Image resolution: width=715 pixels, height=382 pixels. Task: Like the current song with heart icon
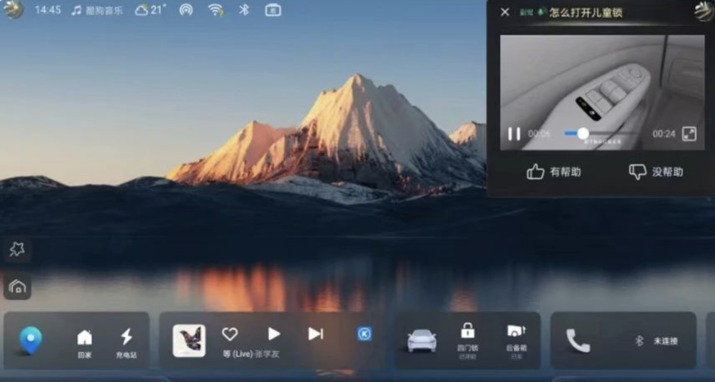pos(230,334)
